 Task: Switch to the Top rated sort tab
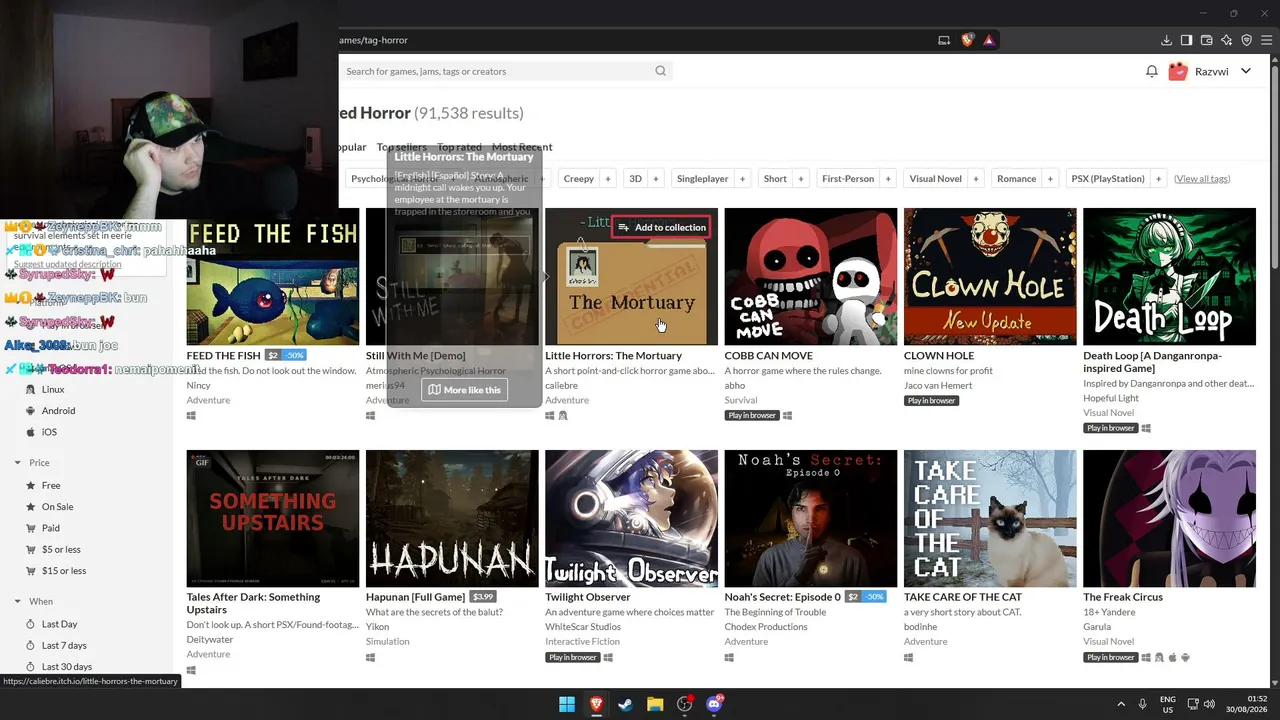pos(459,147)
